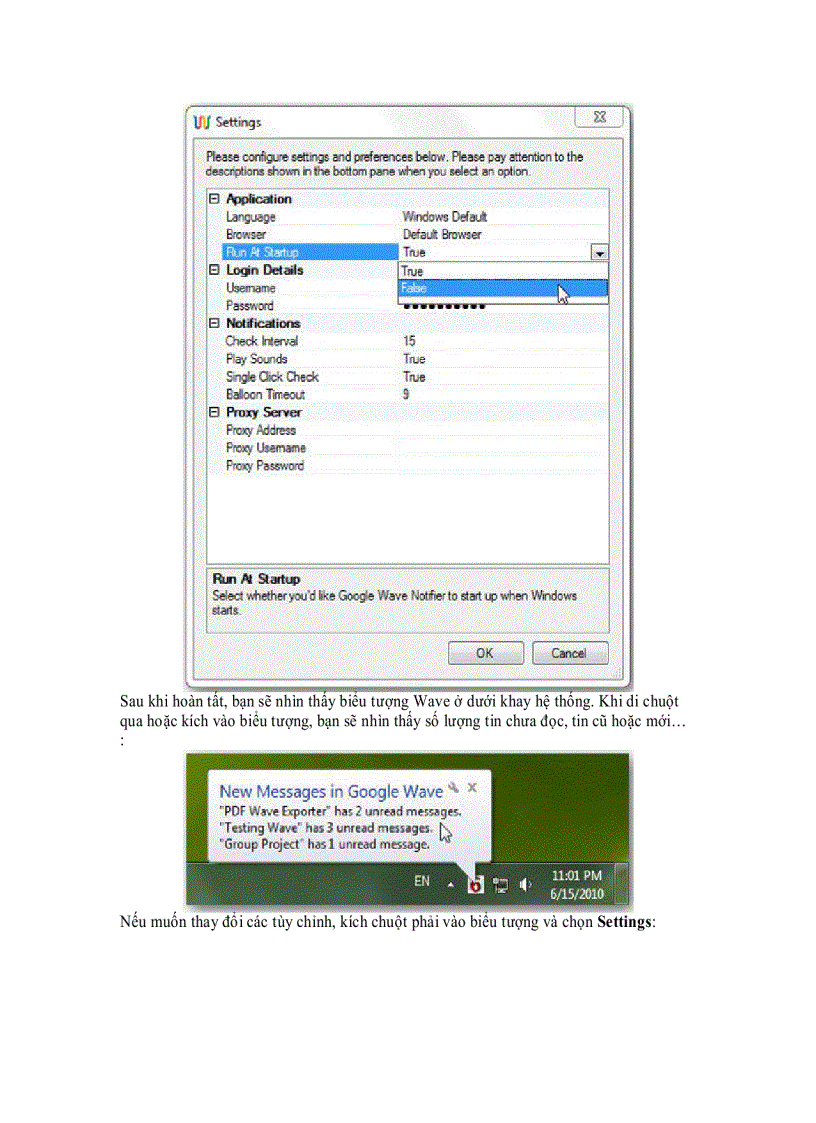Open the Run At Startup dropdown arrow
This screenshot has width=816, height=1123.
click(599, 252)
